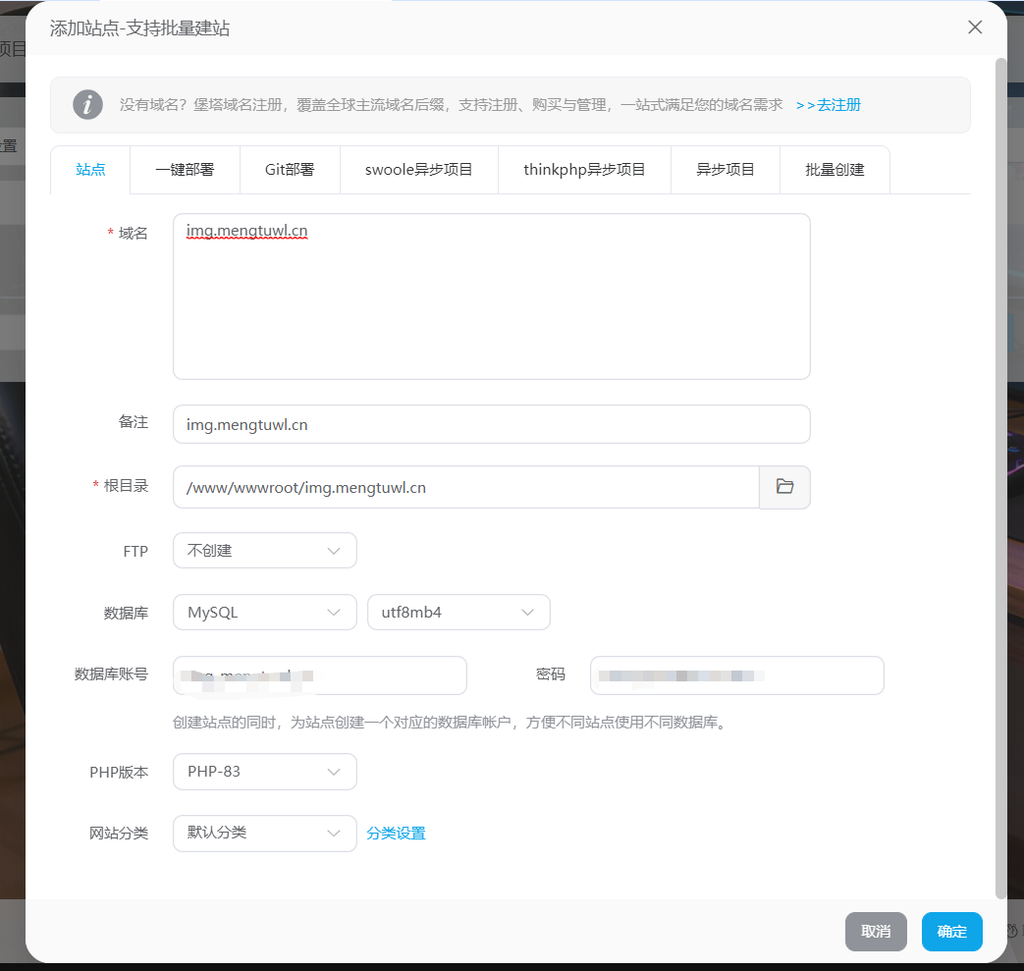The height and width of the screenshot is (971, 1024).
Task: Click the 密码 input field
Action: click(737, 675)
